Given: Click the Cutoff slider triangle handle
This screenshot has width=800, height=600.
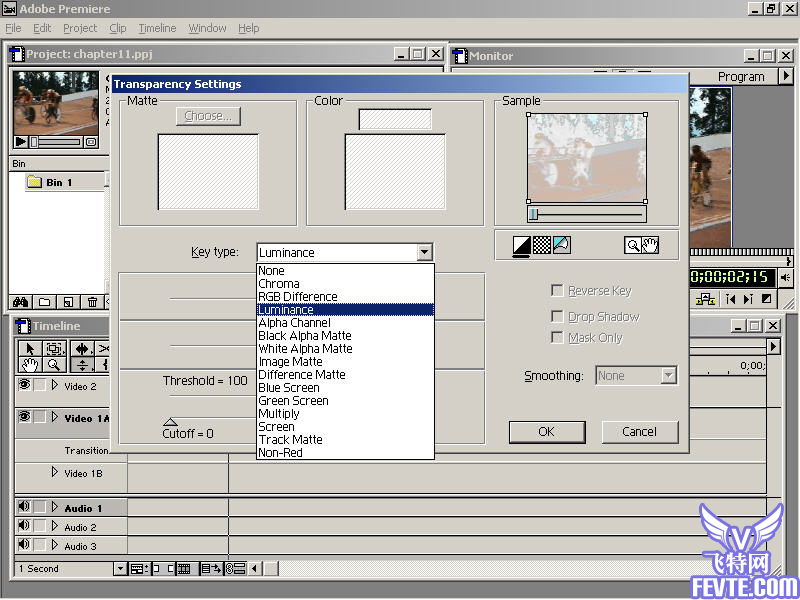Looking at the screenshot, I should click(x=170, y=422).
